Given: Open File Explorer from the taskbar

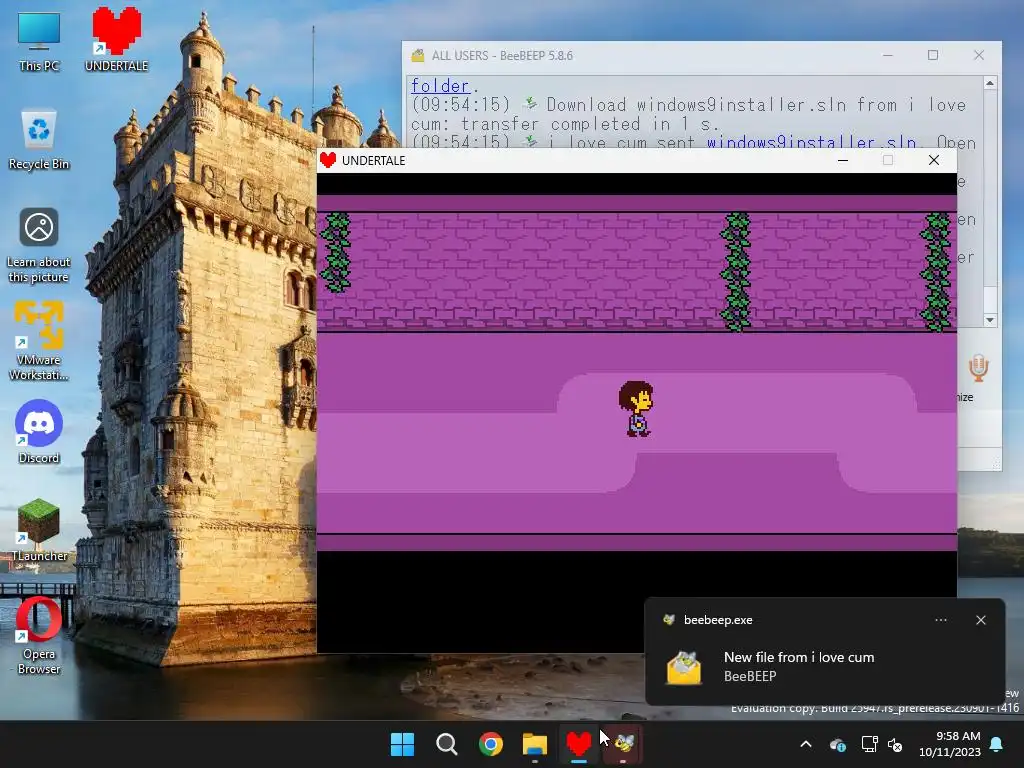Looking at the screenshot, I should click(x=534, y=744).
